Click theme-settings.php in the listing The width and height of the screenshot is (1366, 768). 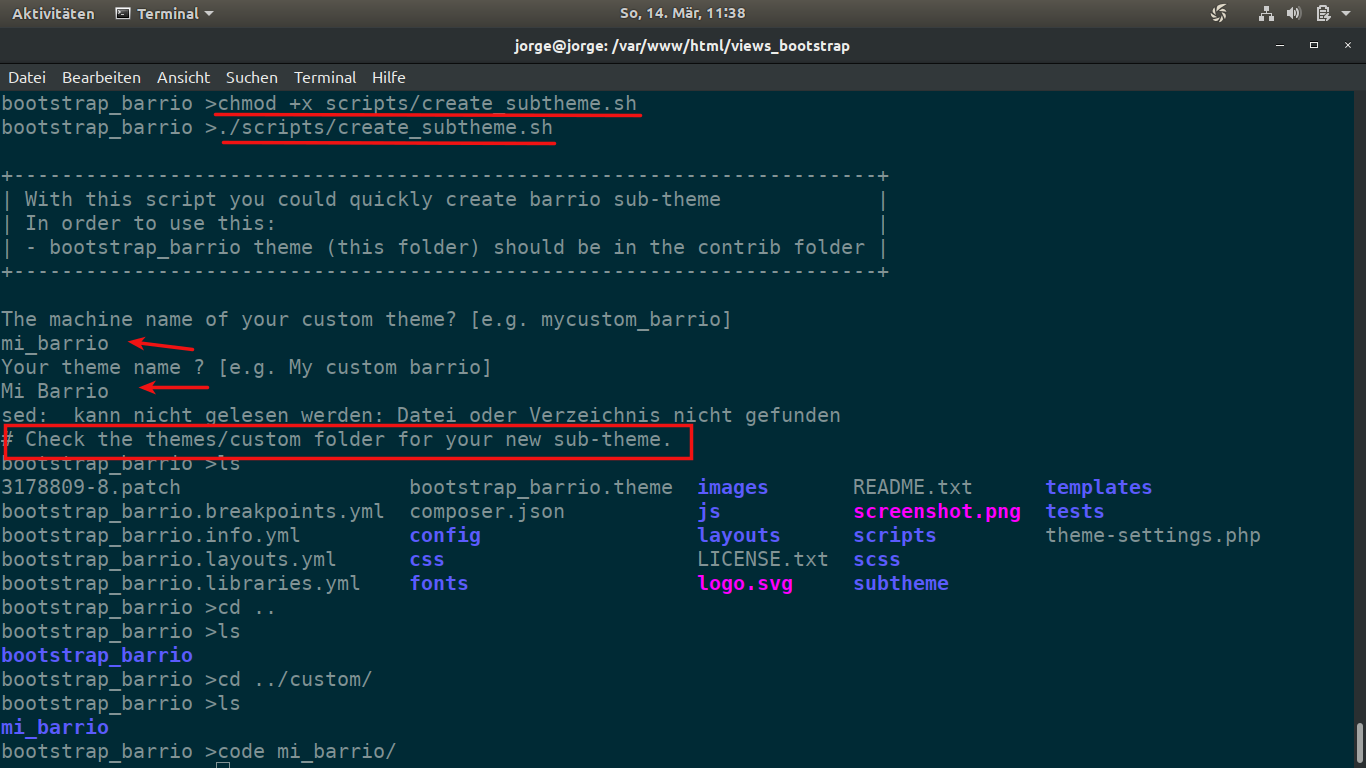tap(1153, 535)
